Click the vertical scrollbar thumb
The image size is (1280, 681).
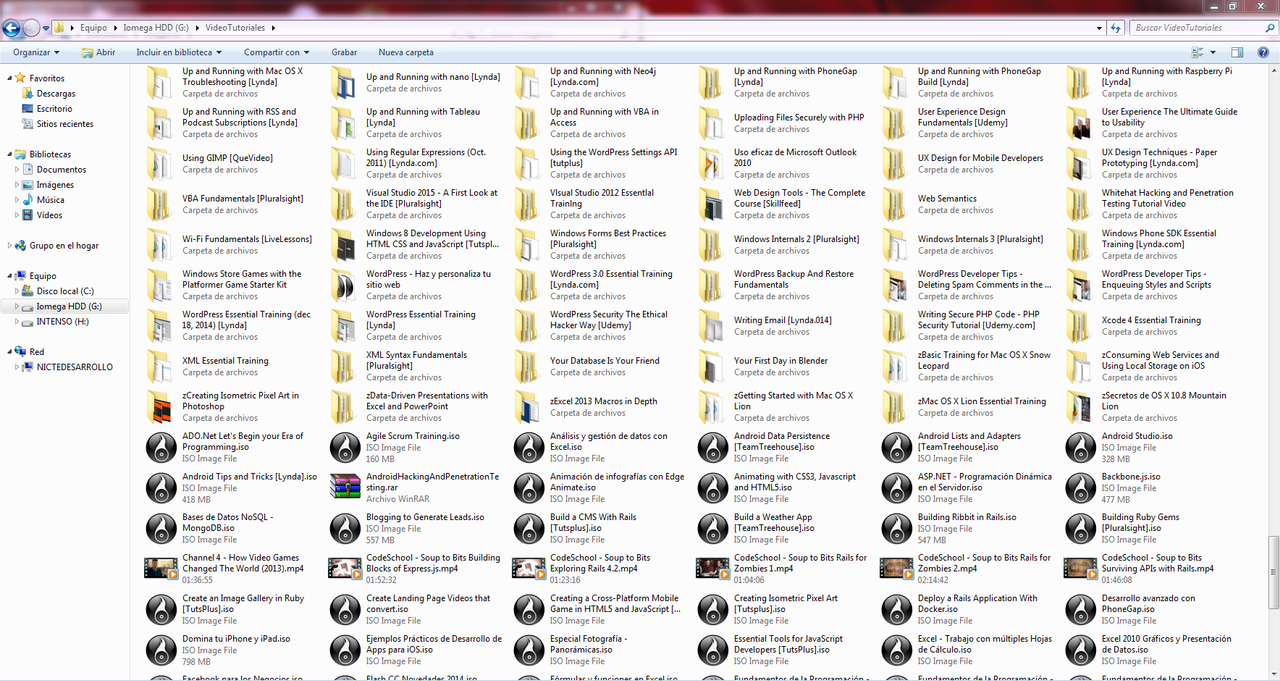[1273, 570]
